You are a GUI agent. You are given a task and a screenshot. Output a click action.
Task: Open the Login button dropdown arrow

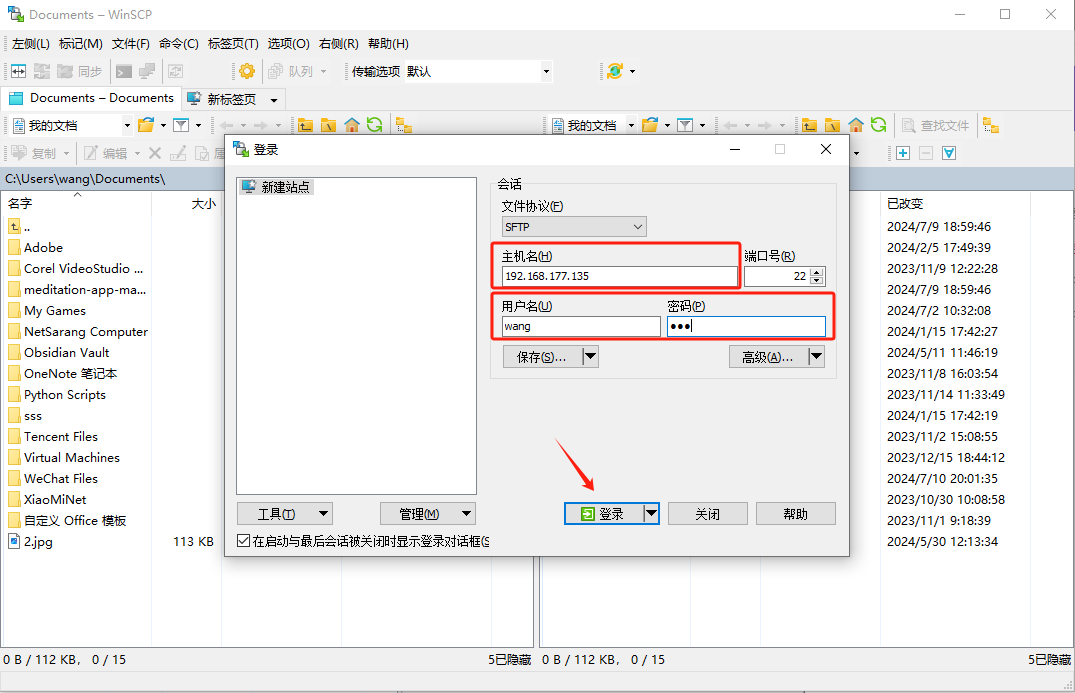coord(651,513)
